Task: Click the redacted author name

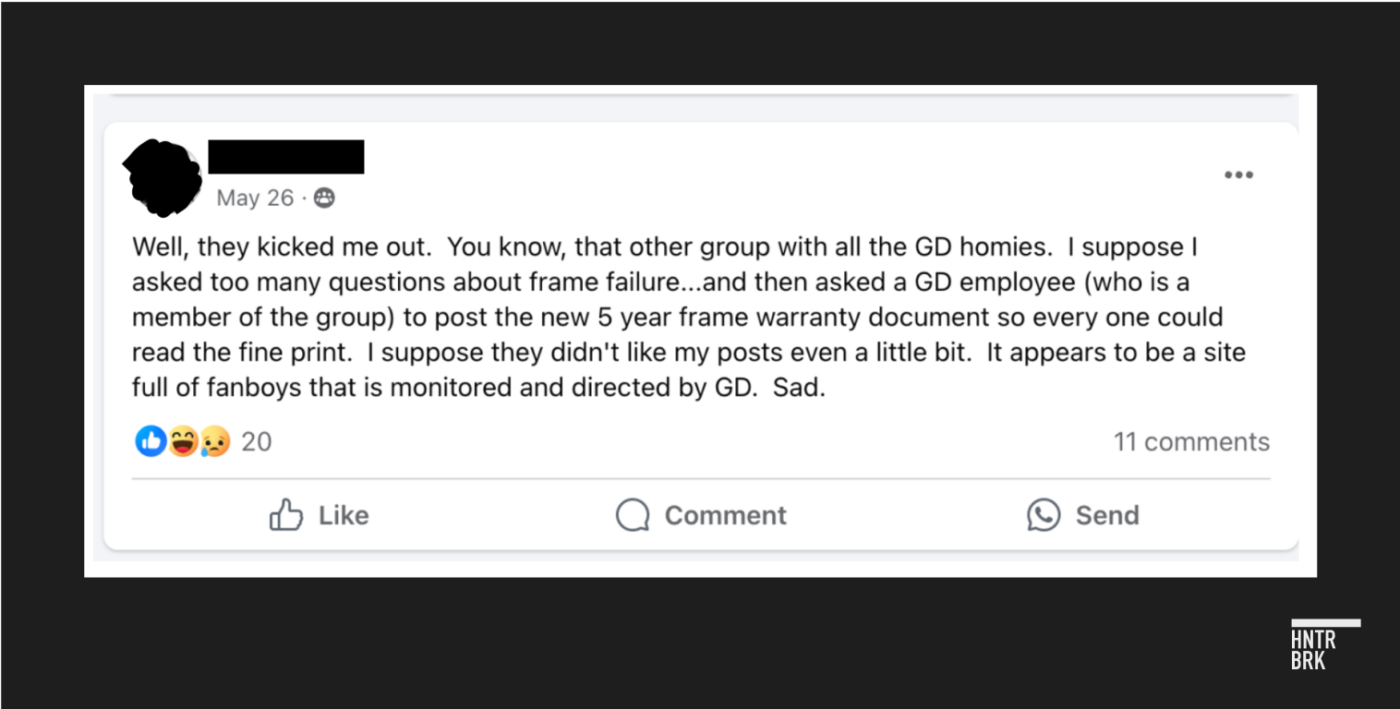Action: [286, 157]
